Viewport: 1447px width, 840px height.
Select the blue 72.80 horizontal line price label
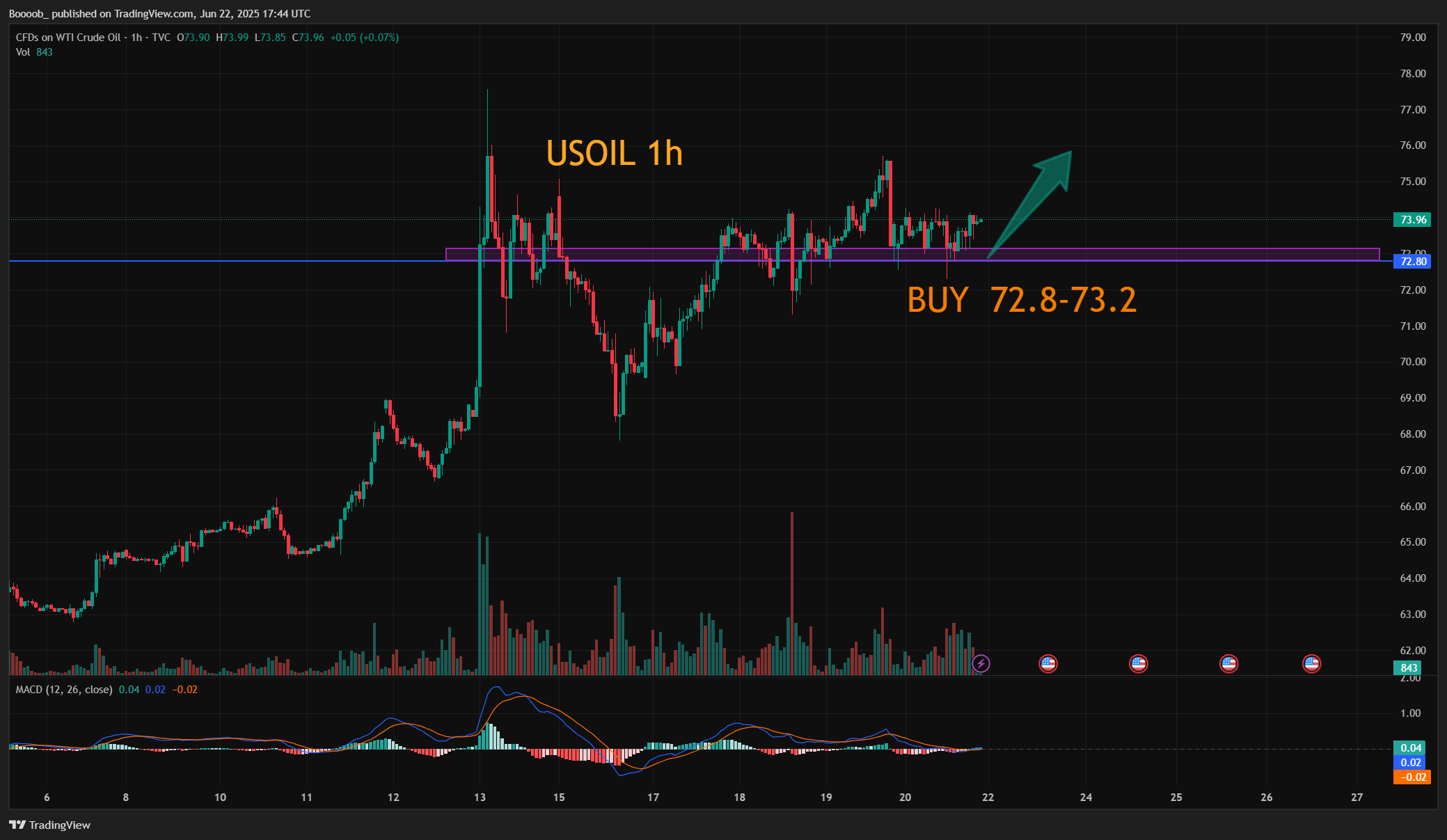(x=1412, y=262)
